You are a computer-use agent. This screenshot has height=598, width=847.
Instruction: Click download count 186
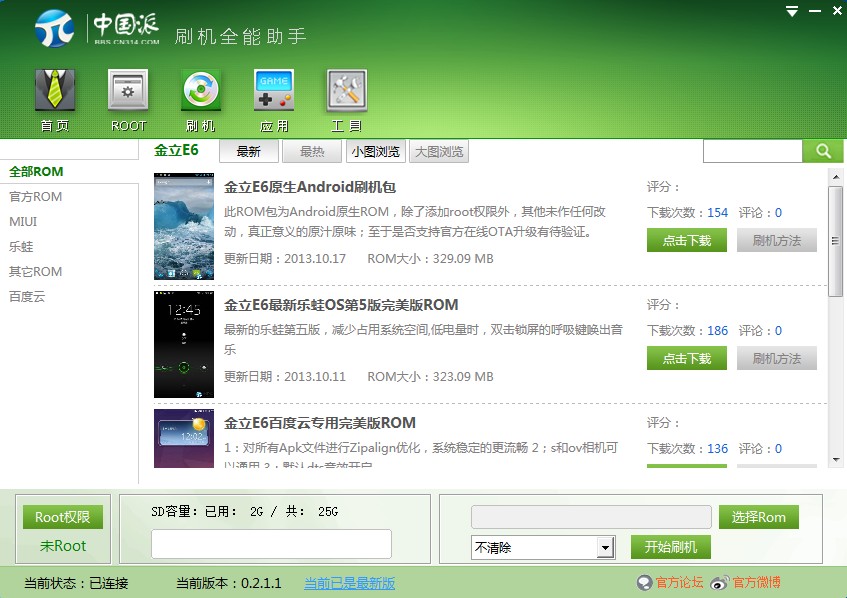[x=718, y=330]
